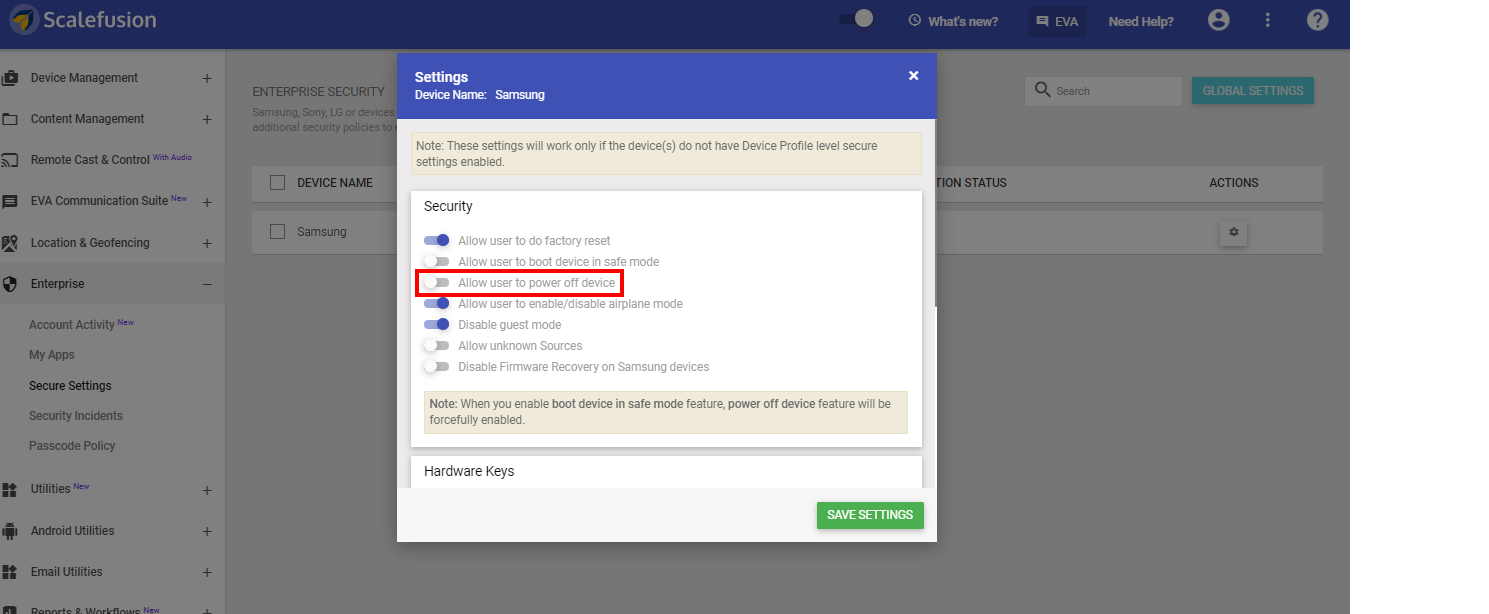The height and width of the screenshot is (614, 1489).
Task: Open Remote Cast & Control
Action: 90,160
